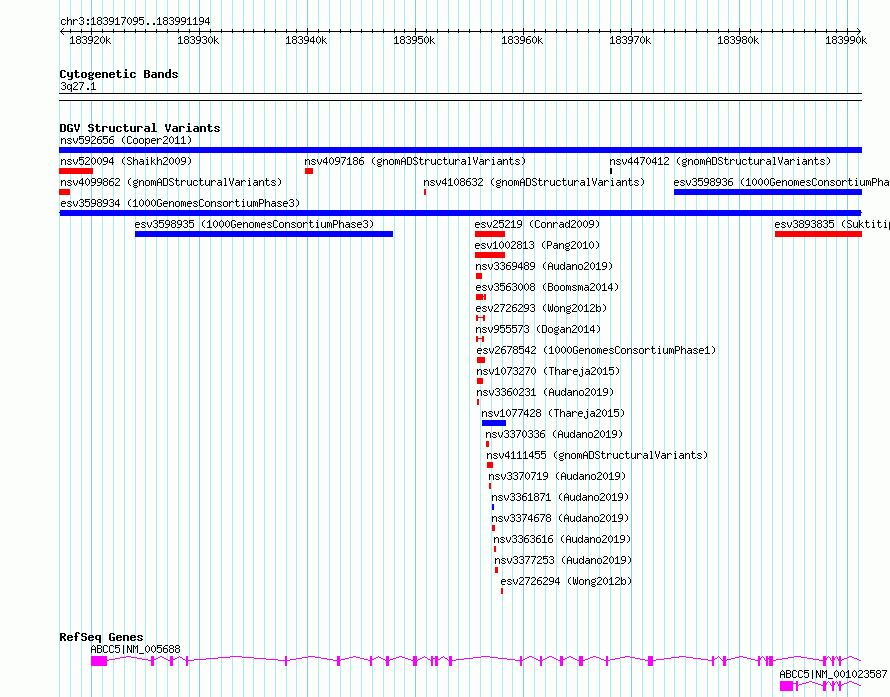
Task: Select the Cytogenetic Bands track title
Action: click(x=119, y=74)
